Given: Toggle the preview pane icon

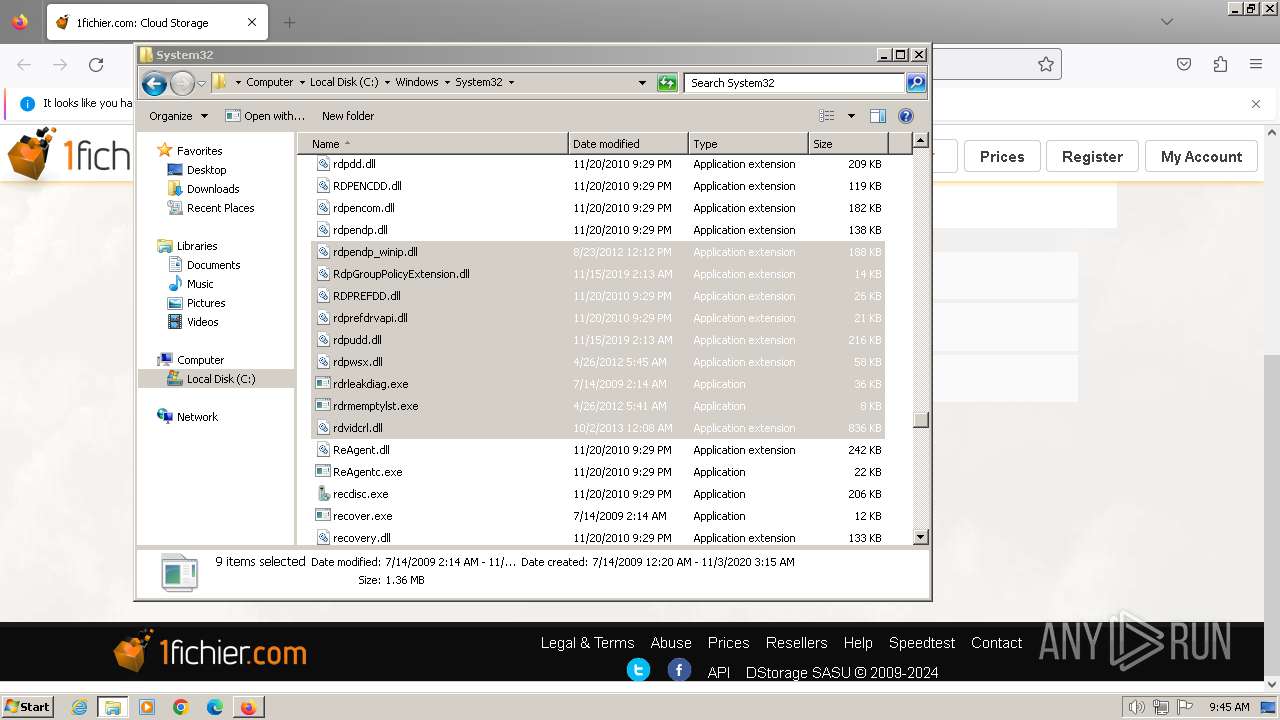Looking at the screenshot, I should [878, 116].
